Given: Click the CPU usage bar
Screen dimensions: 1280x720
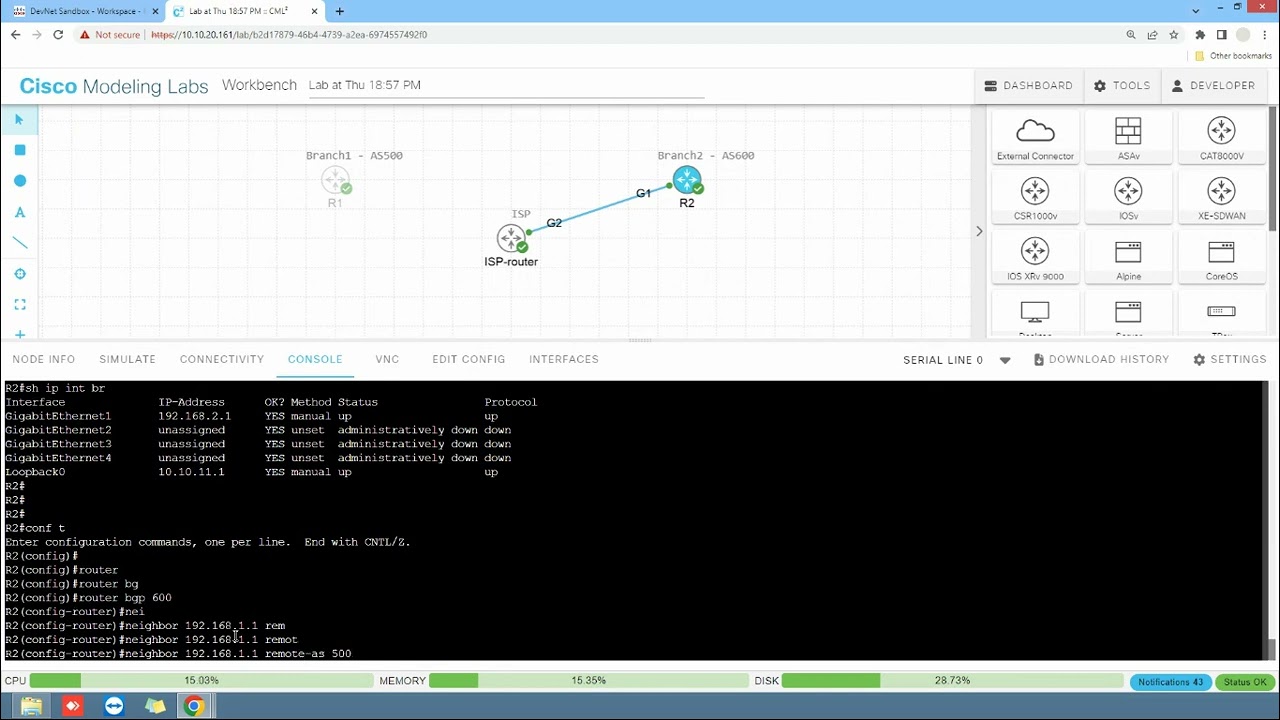Looking at the screenshot, I should 201,681.
